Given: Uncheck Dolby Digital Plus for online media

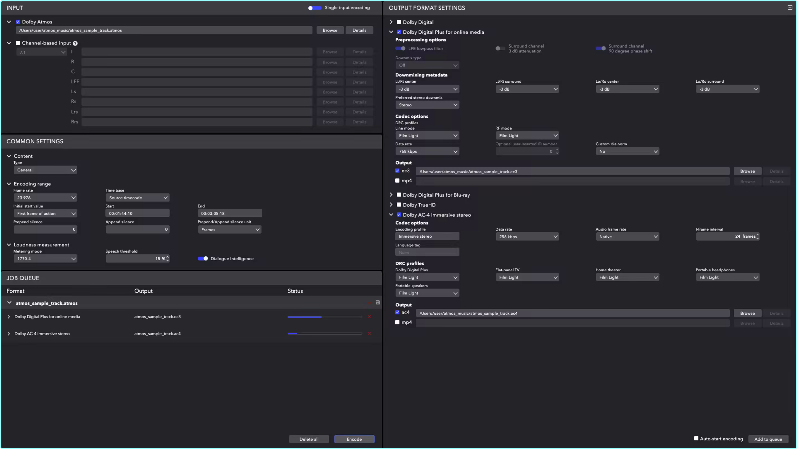Looking at the screenshot, I should [399, 32].
